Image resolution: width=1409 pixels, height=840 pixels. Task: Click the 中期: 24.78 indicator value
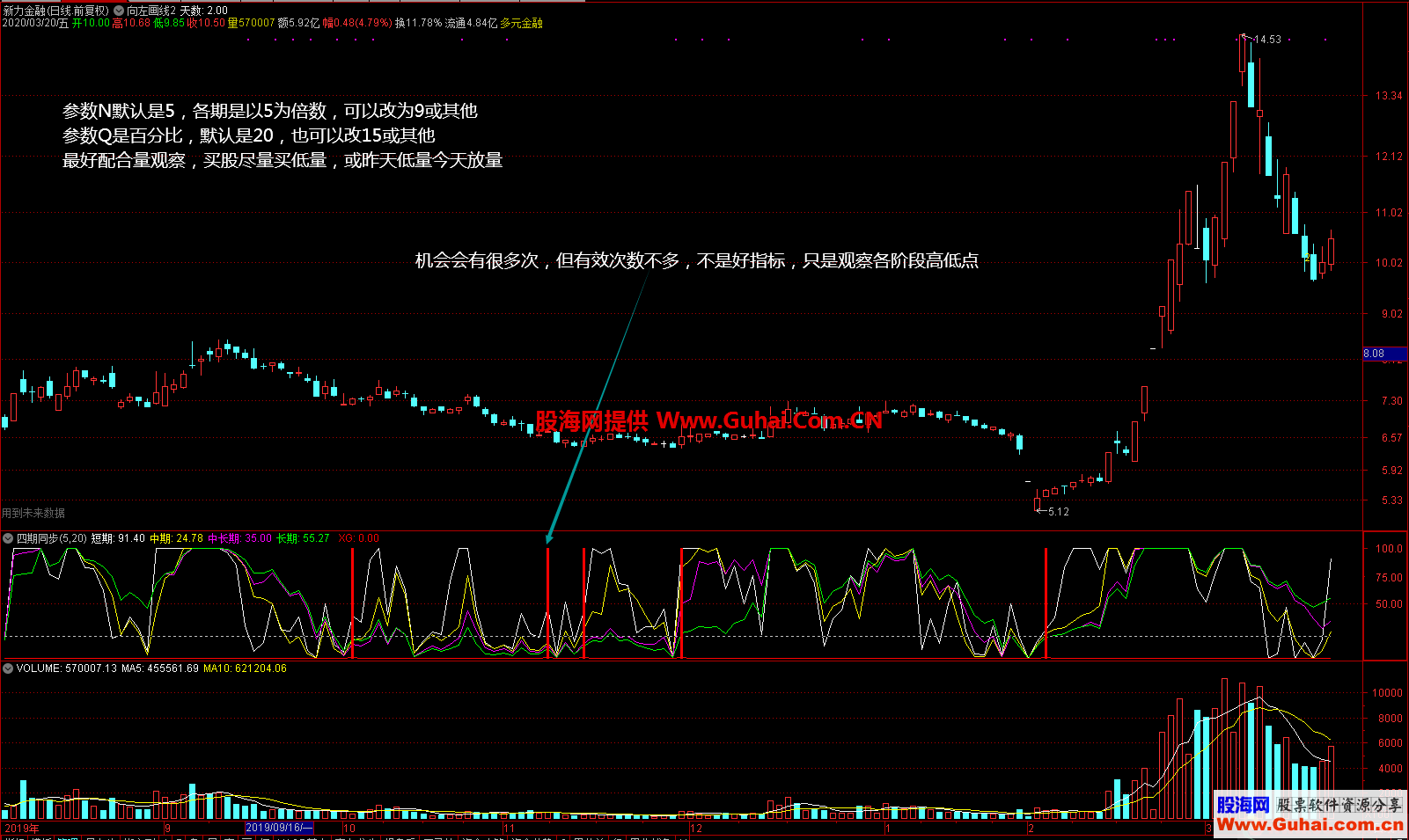(x=176, y=538)
